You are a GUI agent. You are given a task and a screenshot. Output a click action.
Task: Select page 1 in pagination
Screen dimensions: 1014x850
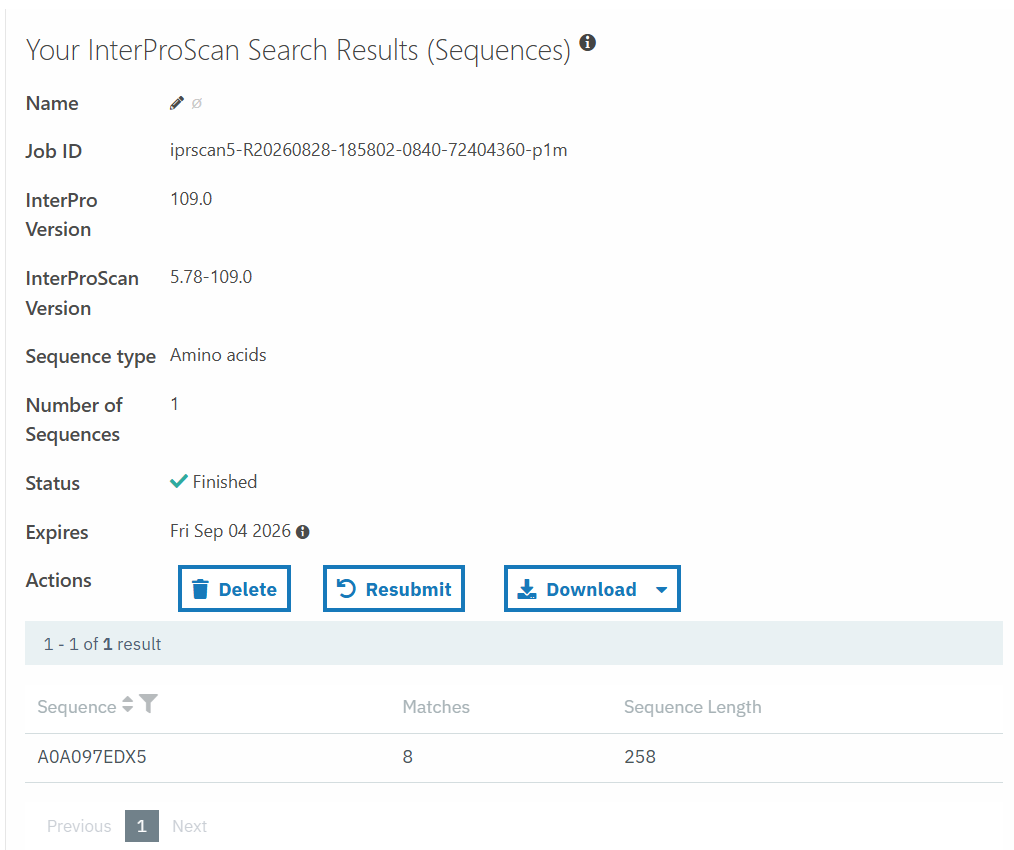click(x=142, y=826)
